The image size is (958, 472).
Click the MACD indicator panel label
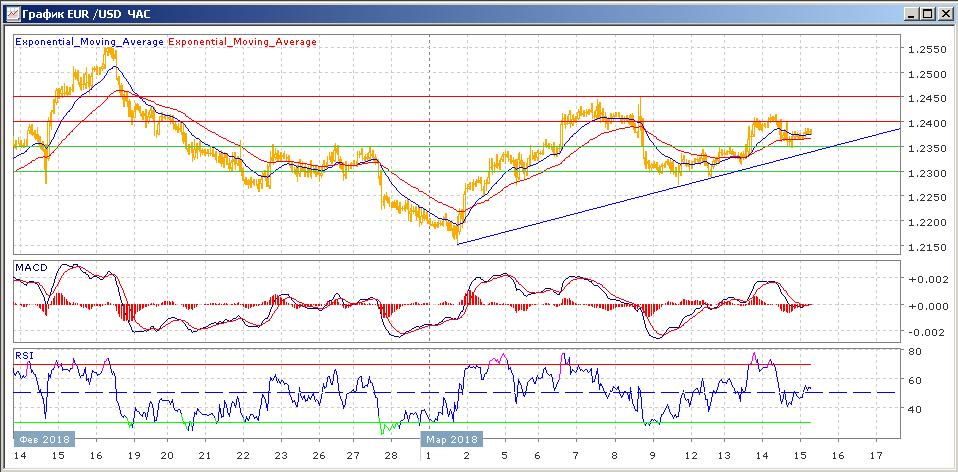coord(31,268)
